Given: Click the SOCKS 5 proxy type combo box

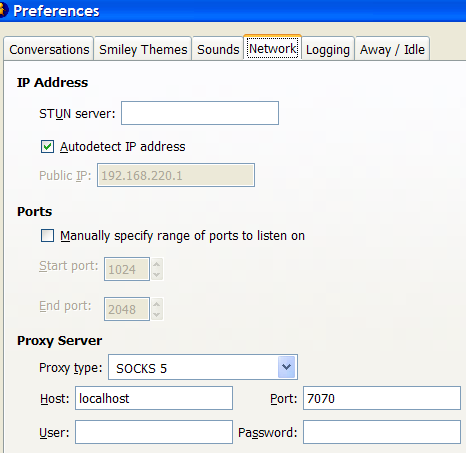Looking at the screenshot, I should click(203, 367).
